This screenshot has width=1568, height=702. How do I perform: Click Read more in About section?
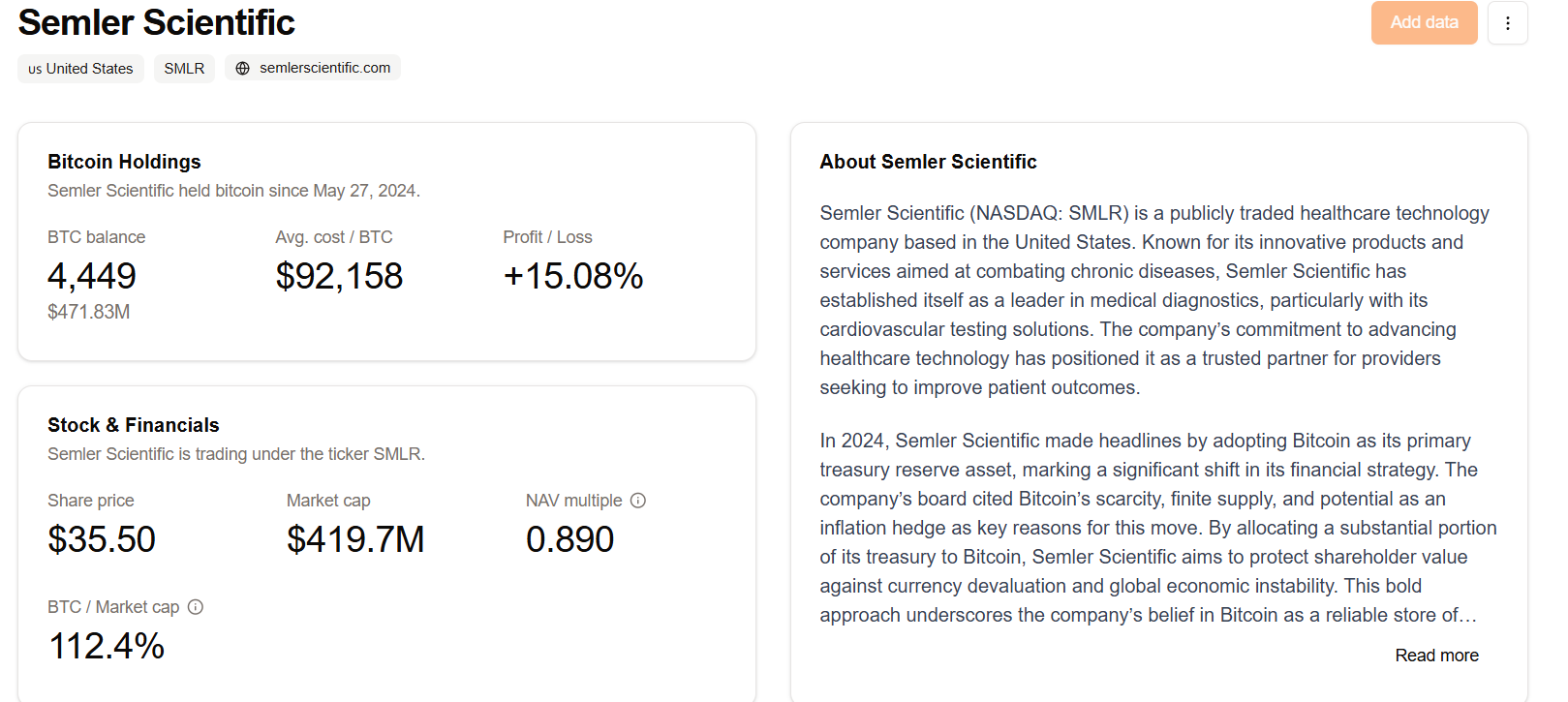click(1436, 656)
